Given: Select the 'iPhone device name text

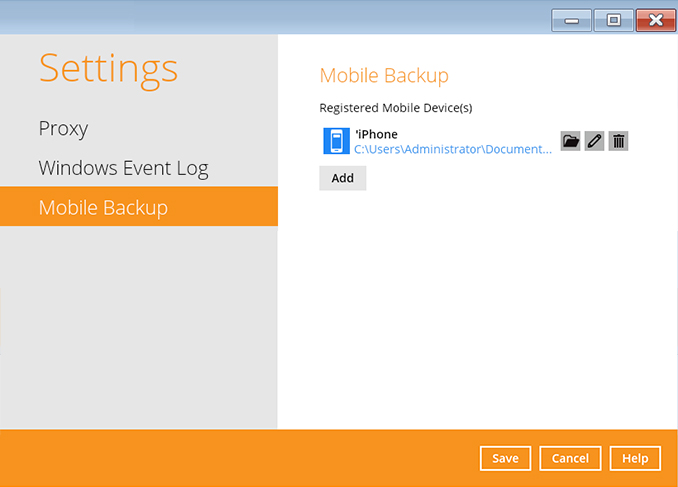Looking at the screenshot, I should [x=376, y=134].
